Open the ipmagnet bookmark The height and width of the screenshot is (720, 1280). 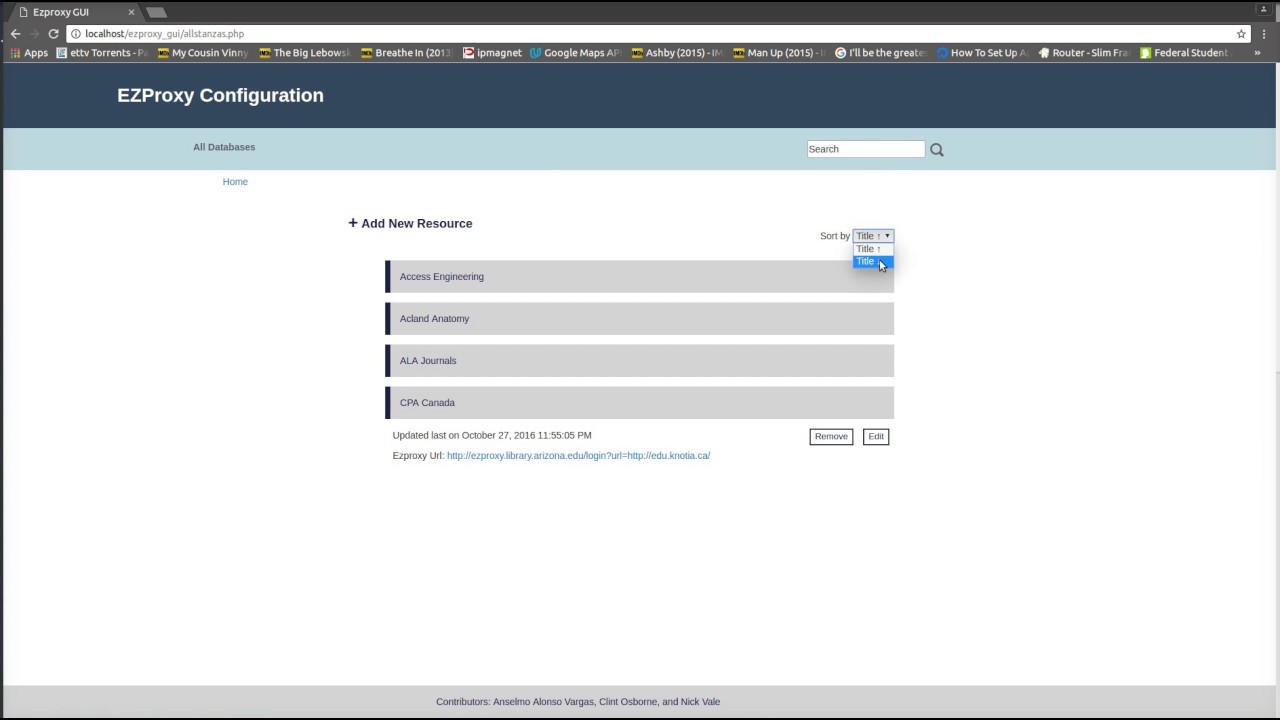(492, 53)
